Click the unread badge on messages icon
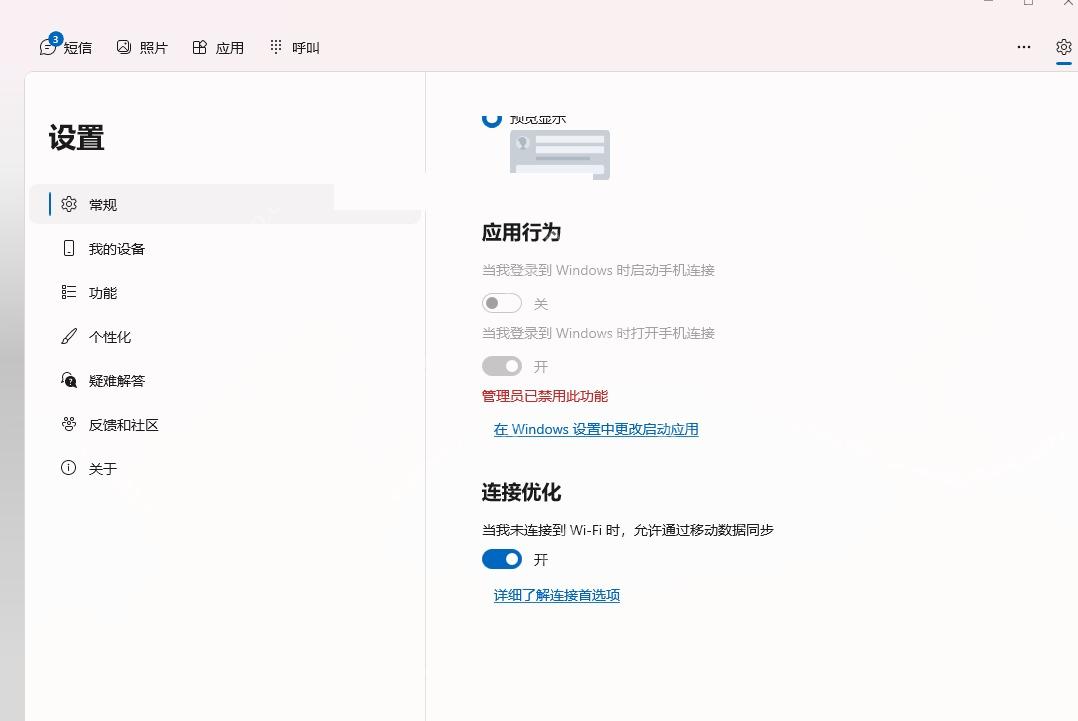This screenshot has height=721, width=1078. [55, 39]
